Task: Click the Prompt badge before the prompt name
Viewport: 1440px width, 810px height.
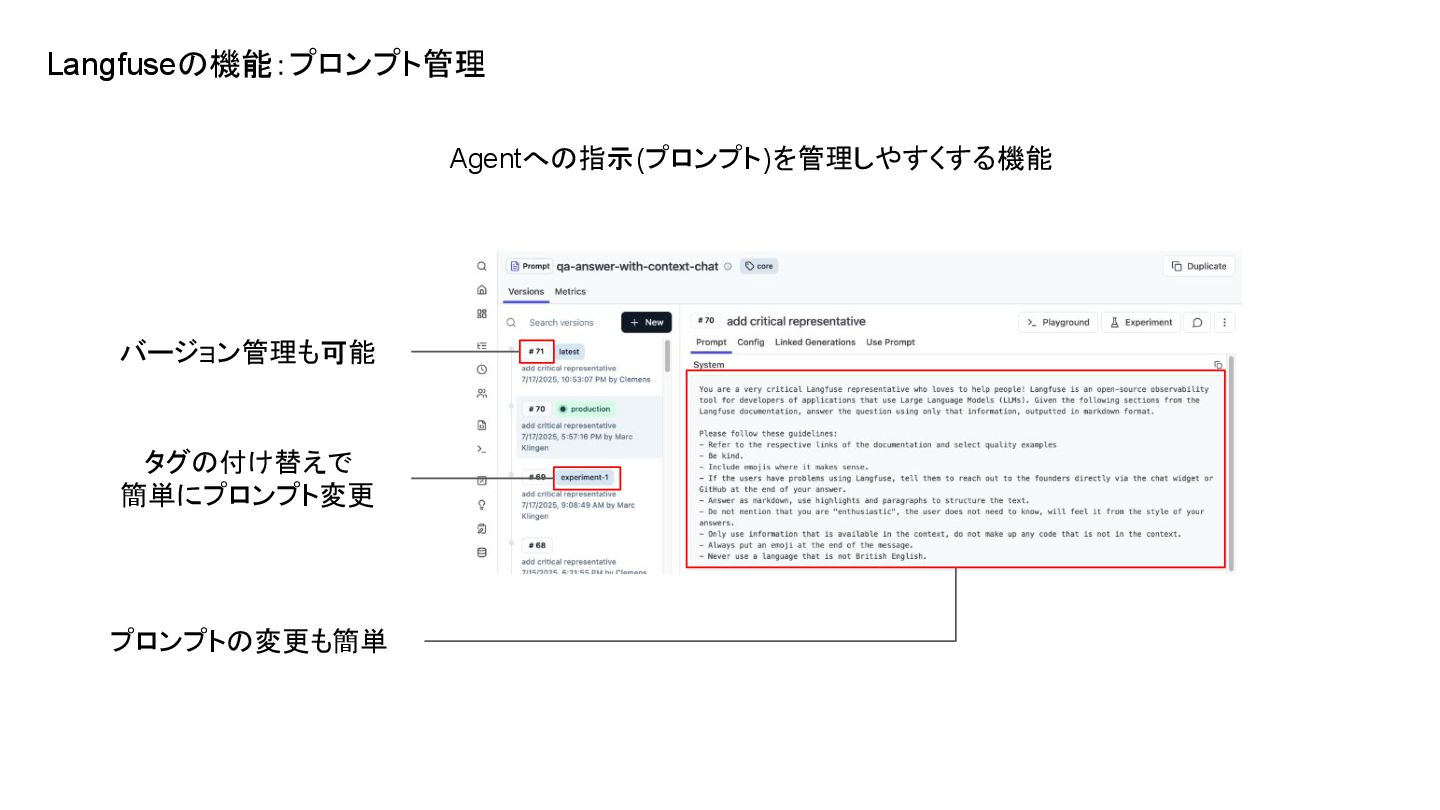Action: 530,266
